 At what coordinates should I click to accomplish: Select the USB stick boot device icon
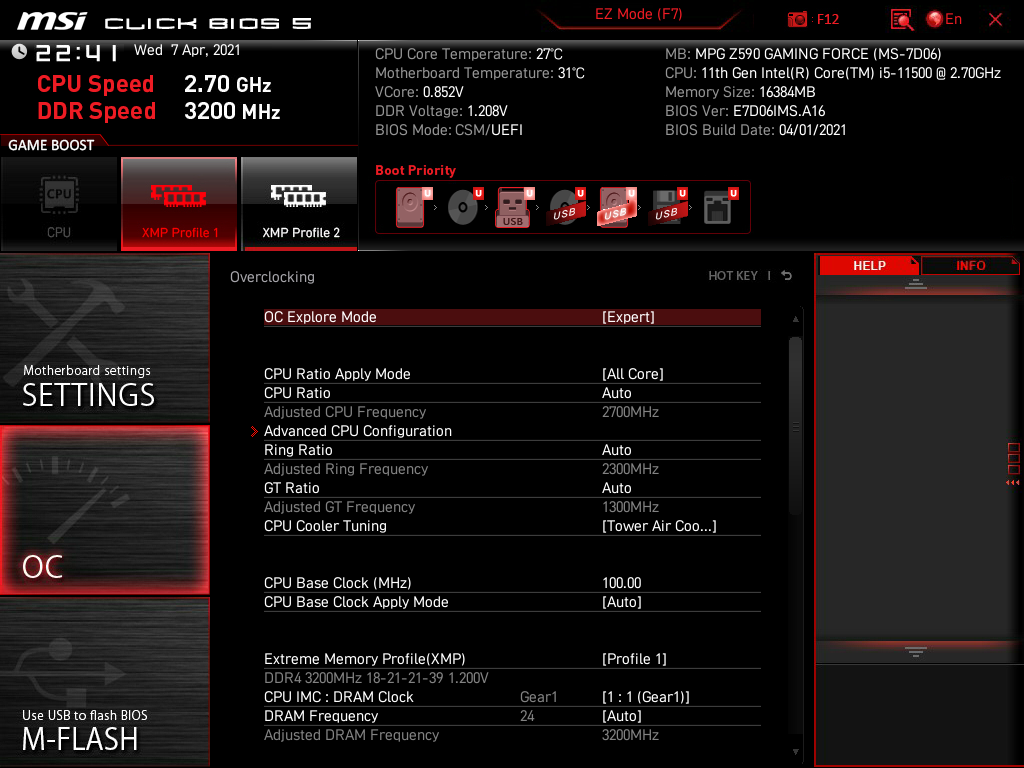(515, 207)
